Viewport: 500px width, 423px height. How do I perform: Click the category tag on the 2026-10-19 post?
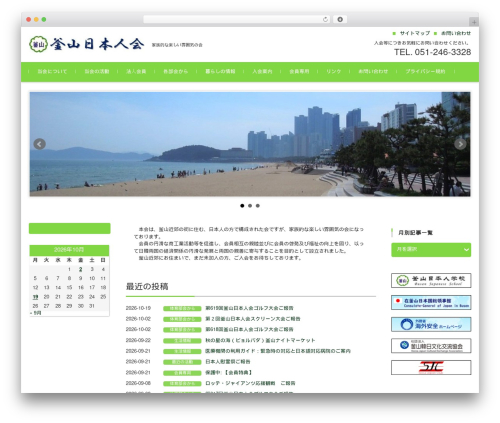(182, 308)
